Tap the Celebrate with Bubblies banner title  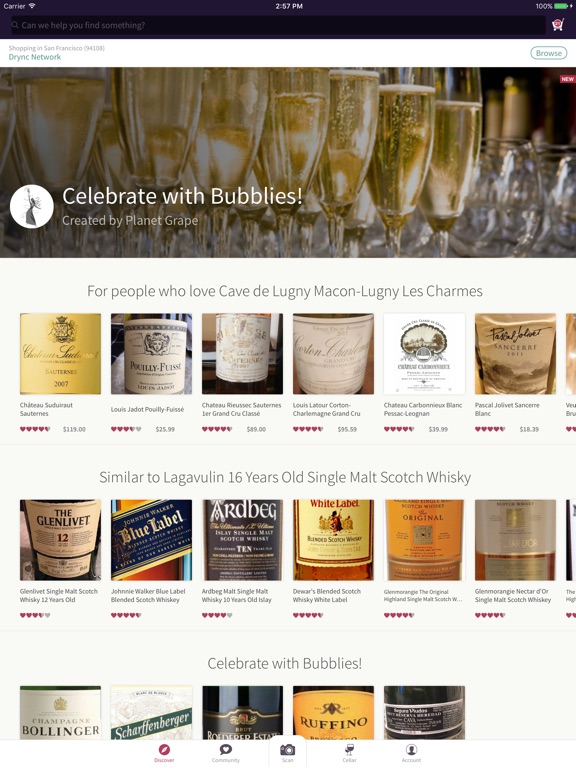tap(182, 196)
